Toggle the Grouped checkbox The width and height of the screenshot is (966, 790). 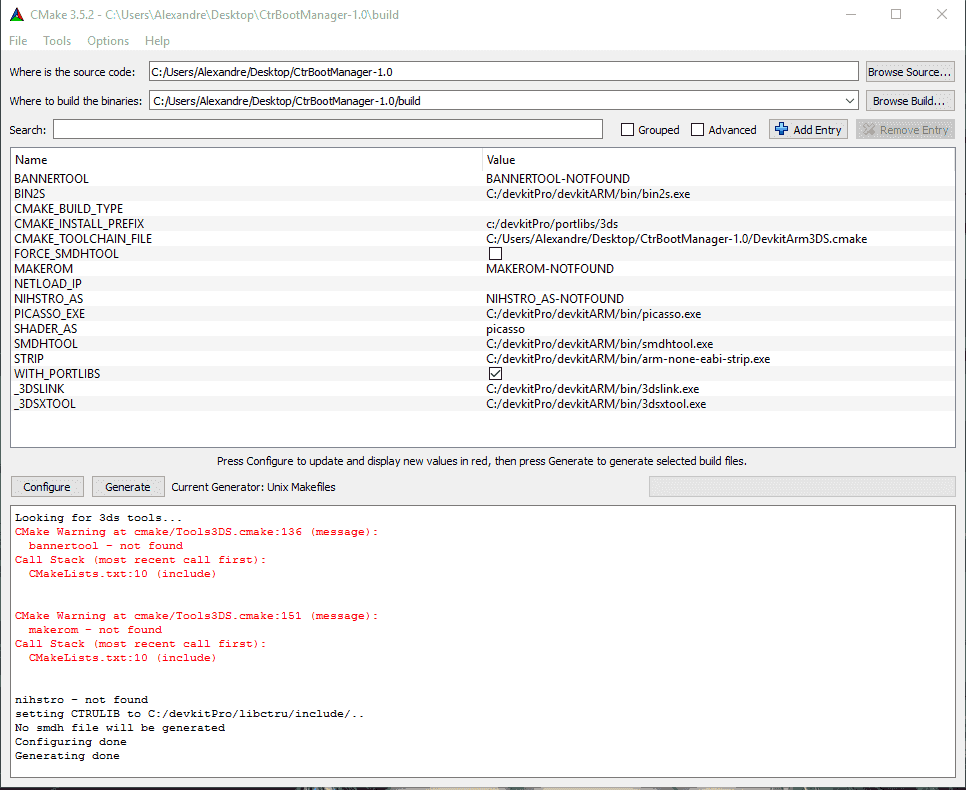pyautogui.click(x=627, y=129)
